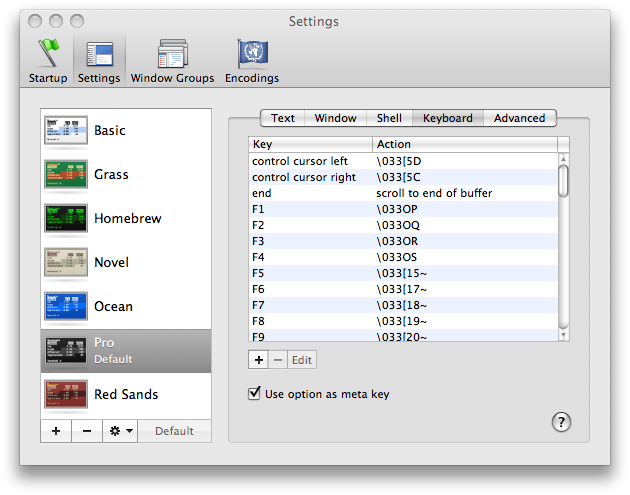Select the 'end' key mapping row

403,193
